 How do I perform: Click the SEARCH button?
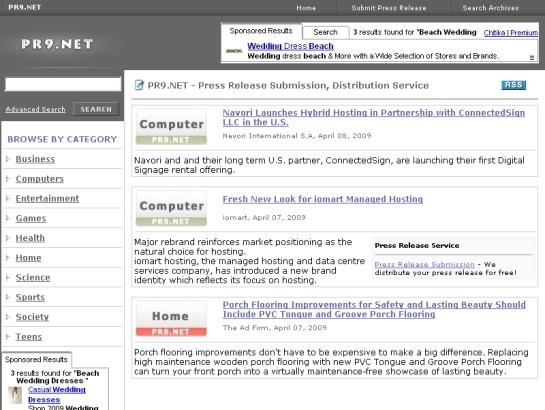coord(96,109)
